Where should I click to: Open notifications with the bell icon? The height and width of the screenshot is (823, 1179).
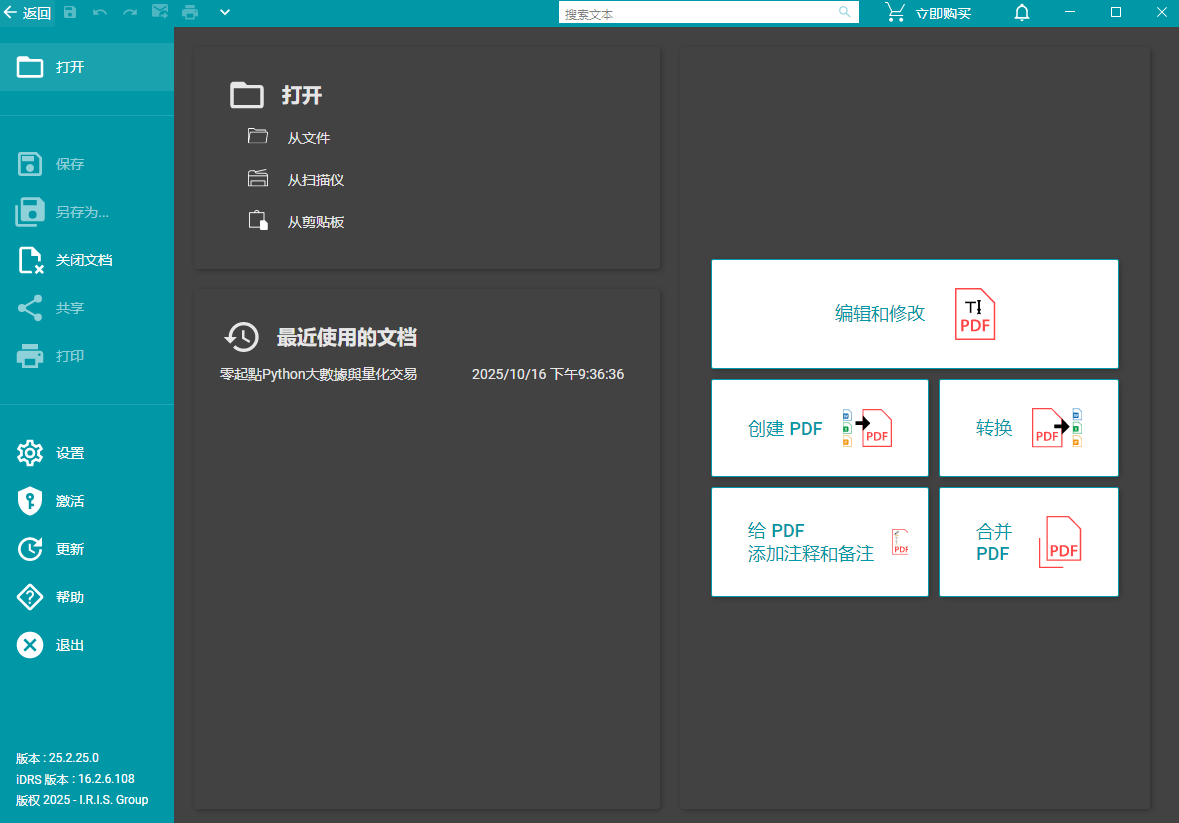1021,12
